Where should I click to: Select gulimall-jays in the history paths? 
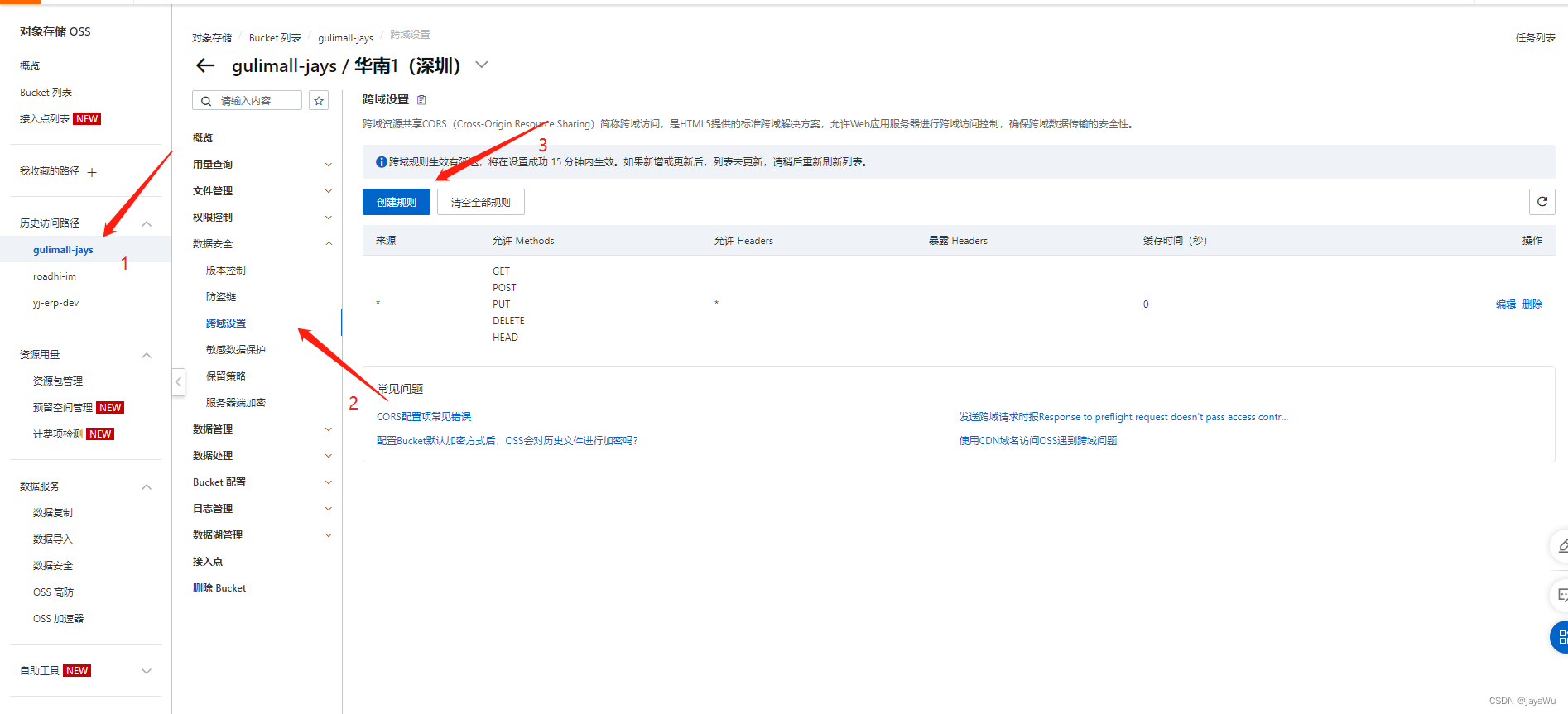point(63,250)
